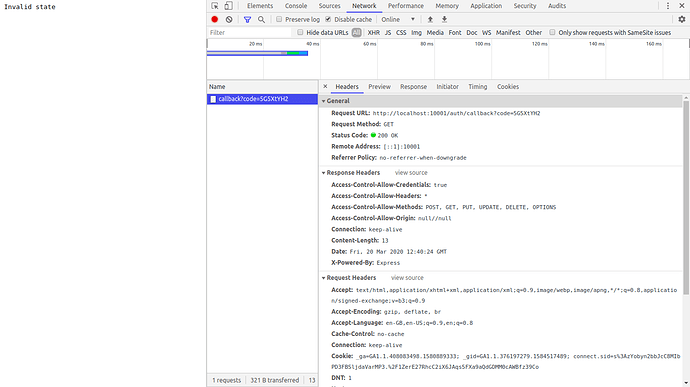Stop recording network log red button

point(215,19)
